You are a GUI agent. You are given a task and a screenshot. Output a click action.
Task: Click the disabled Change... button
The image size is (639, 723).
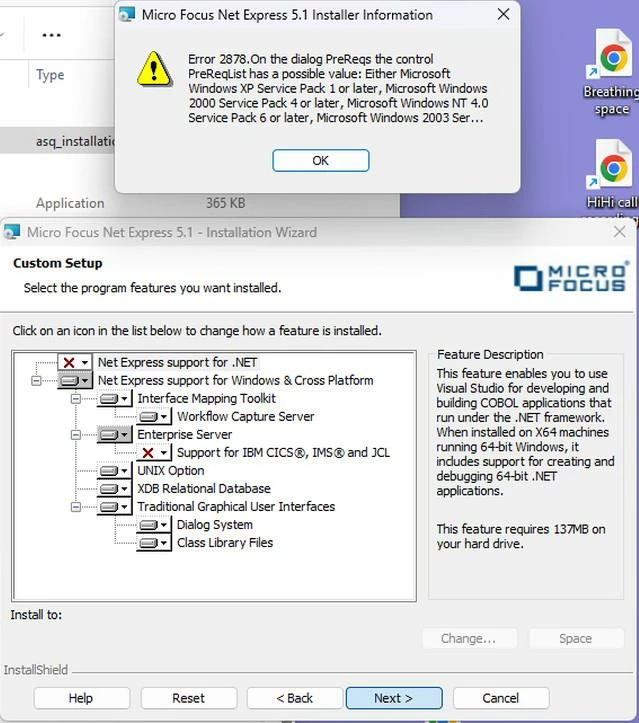click(469, 639)
